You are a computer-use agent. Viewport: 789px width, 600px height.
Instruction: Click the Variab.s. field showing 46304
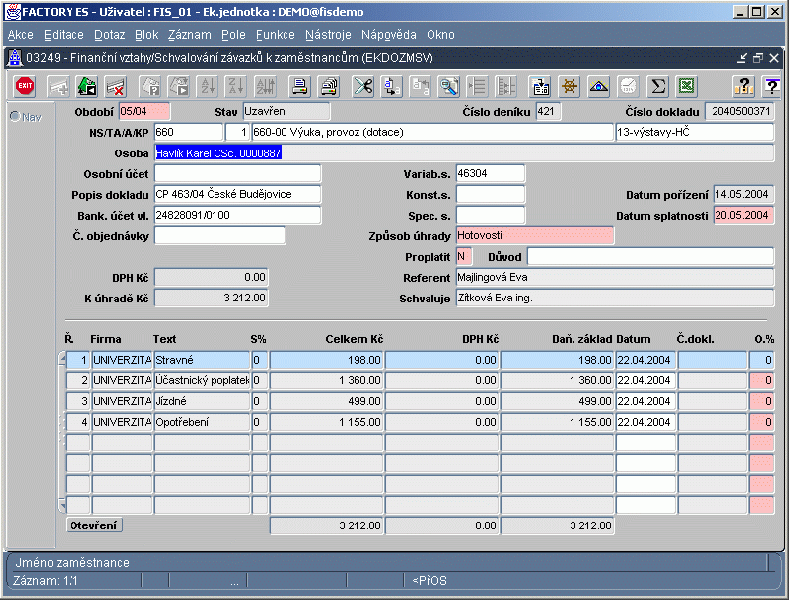(490, 174)
